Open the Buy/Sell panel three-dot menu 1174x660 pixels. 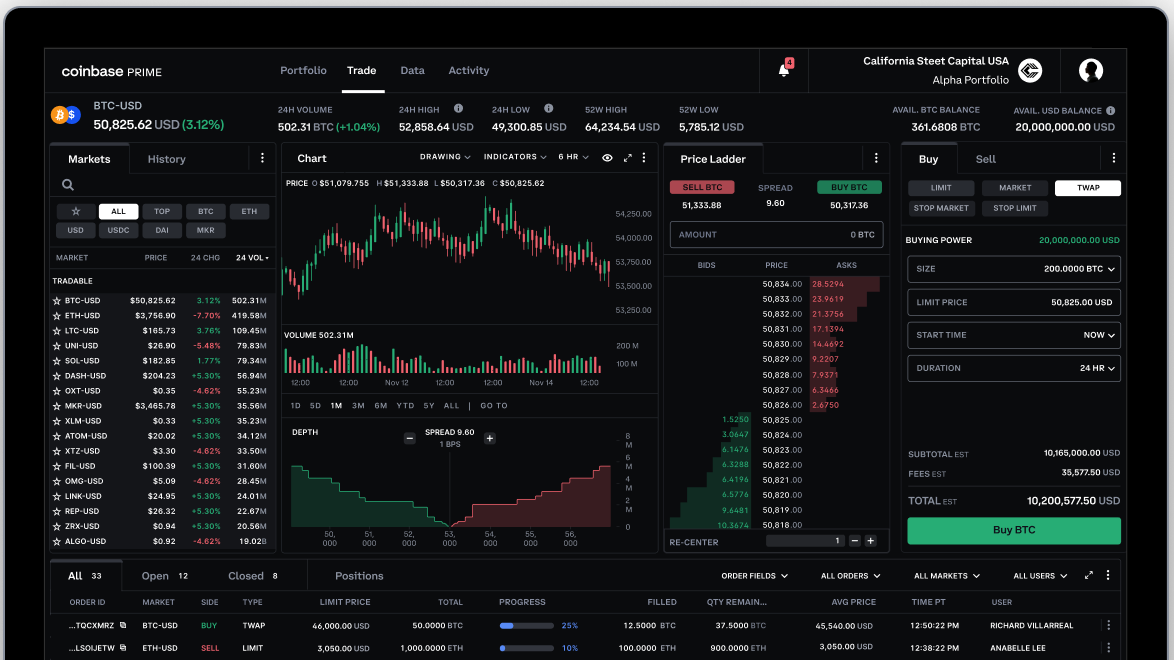point(1113,158)
